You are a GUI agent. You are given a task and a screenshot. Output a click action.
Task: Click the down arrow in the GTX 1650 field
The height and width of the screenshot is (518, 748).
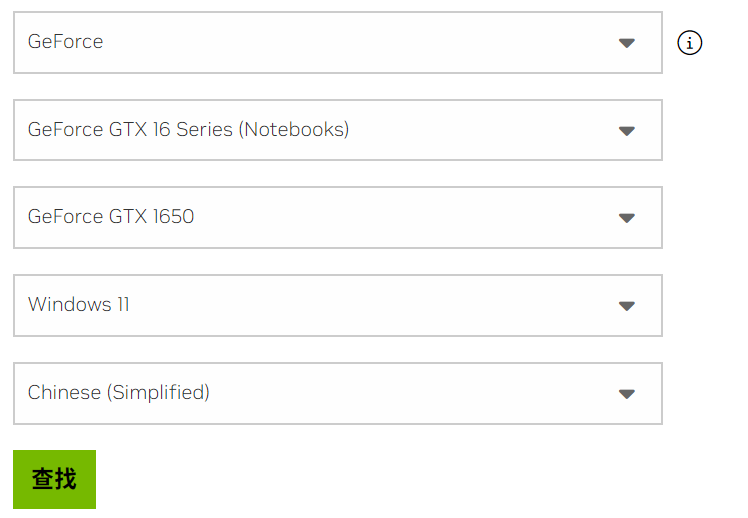tap(627, 218)
